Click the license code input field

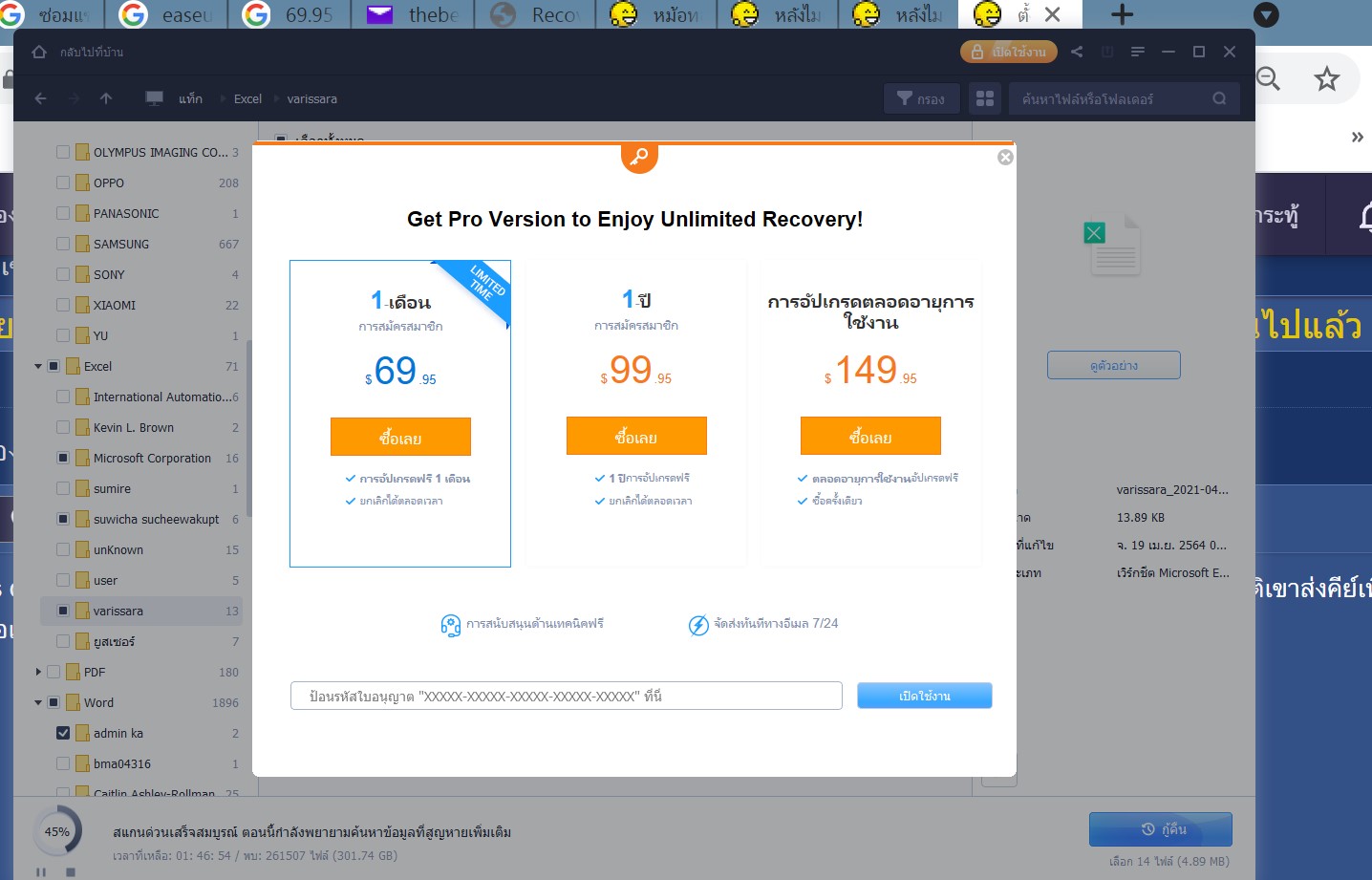click(x=567, y=696)
